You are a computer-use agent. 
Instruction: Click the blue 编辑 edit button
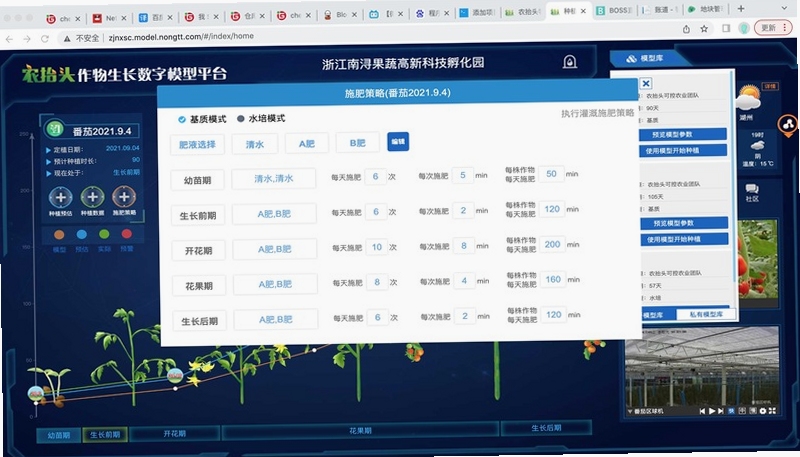click(398, 141)
